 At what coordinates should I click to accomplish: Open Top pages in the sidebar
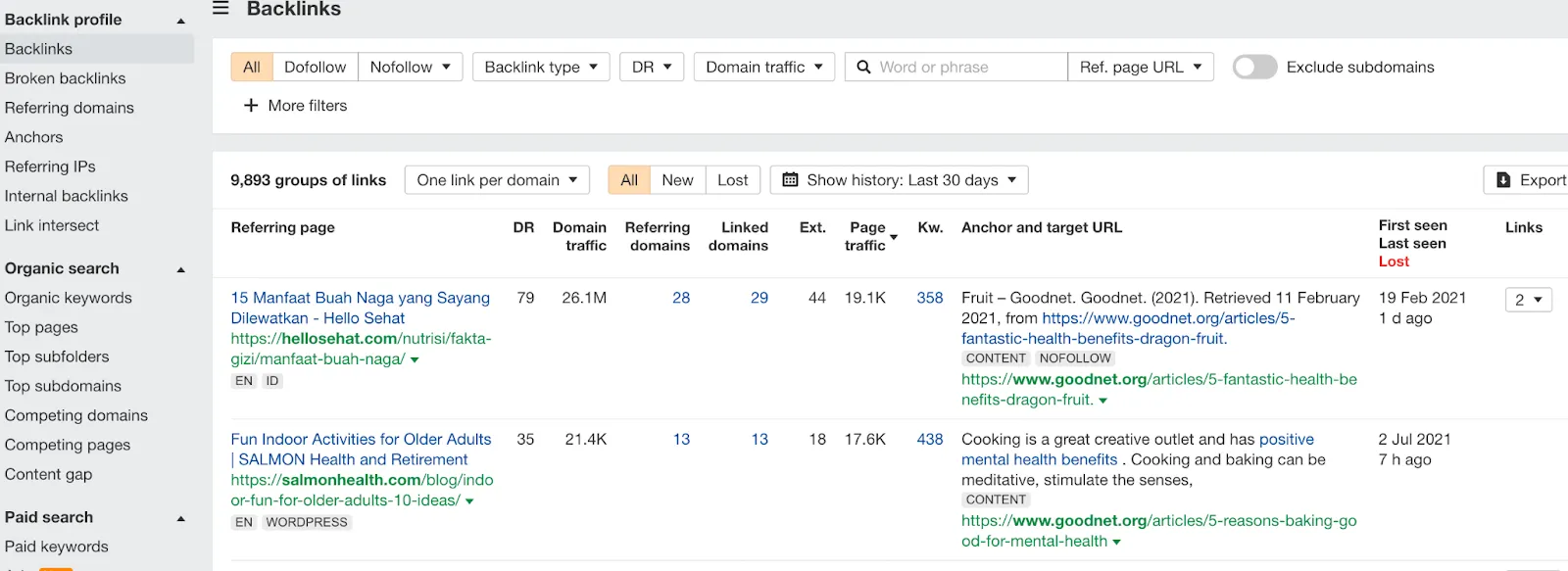[x=41, y=327]
